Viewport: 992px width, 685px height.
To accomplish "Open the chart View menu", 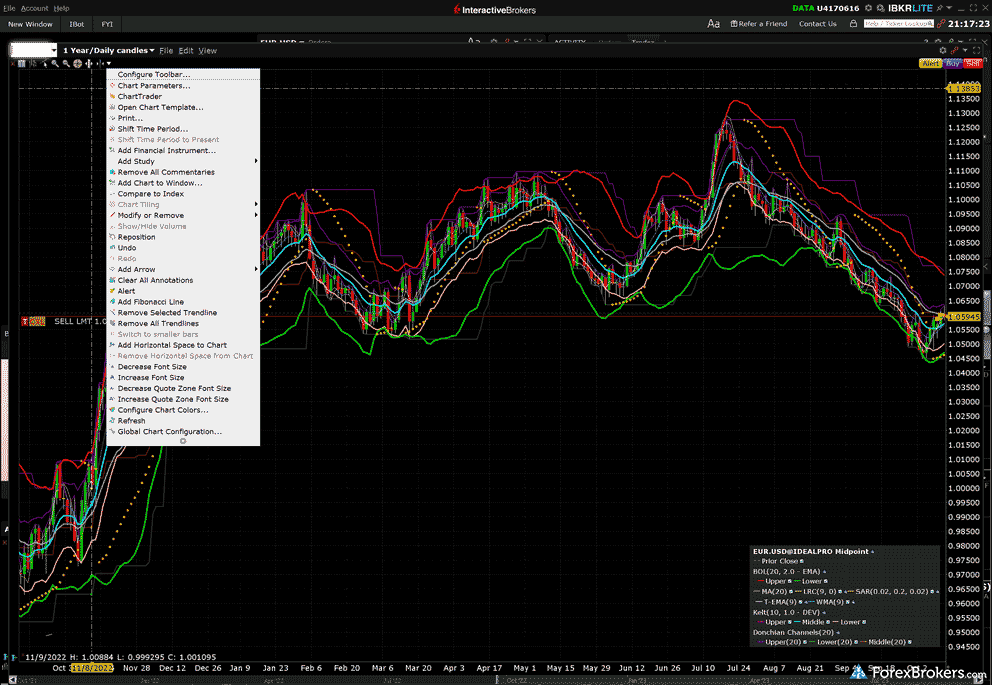I will pyautogui.click(x=208, y=51).
